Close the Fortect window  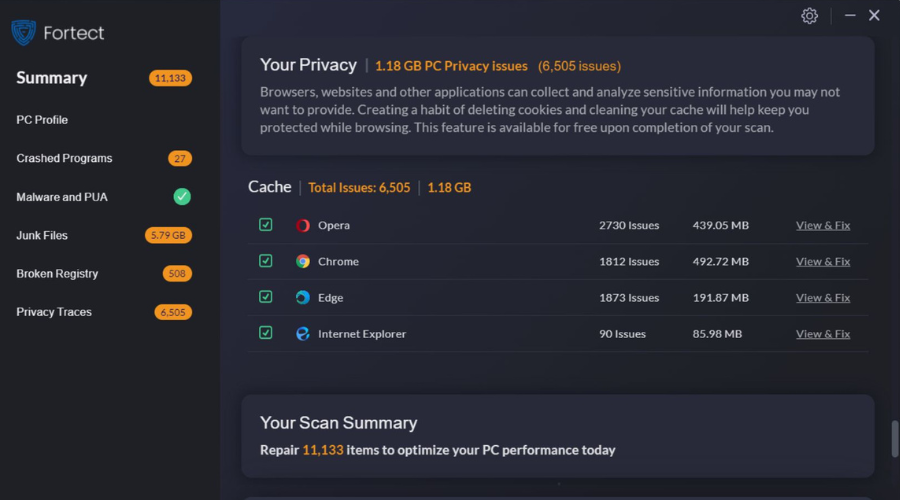874,15
